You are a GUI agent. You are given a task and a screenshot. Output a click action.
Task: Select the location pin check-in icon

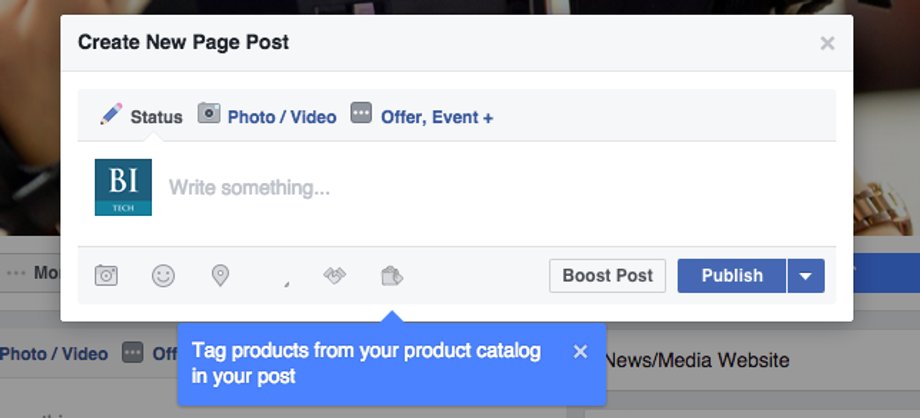[220, 275]
